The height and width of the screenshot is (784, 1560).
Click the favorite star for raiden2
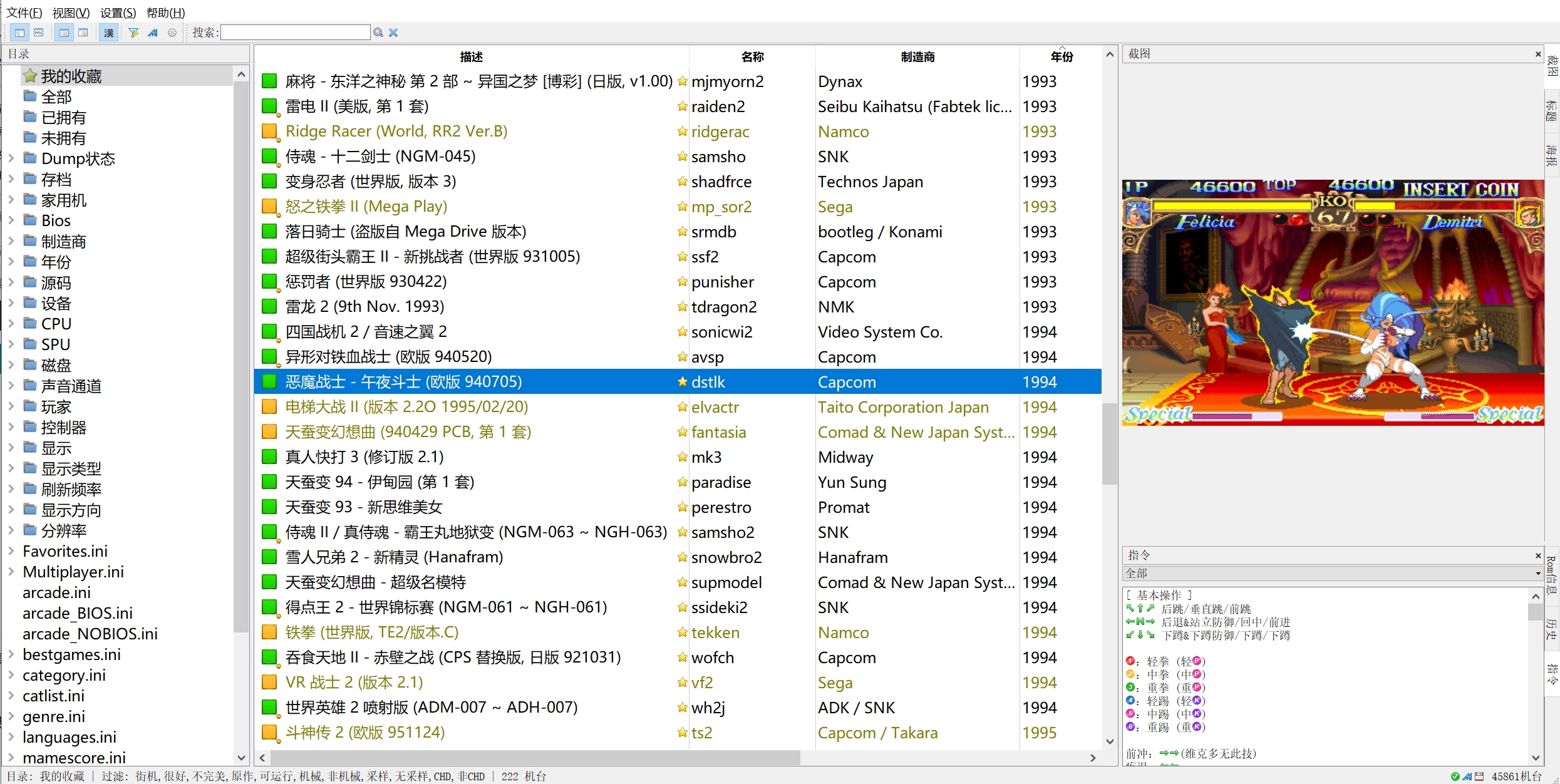pos(682,106)
